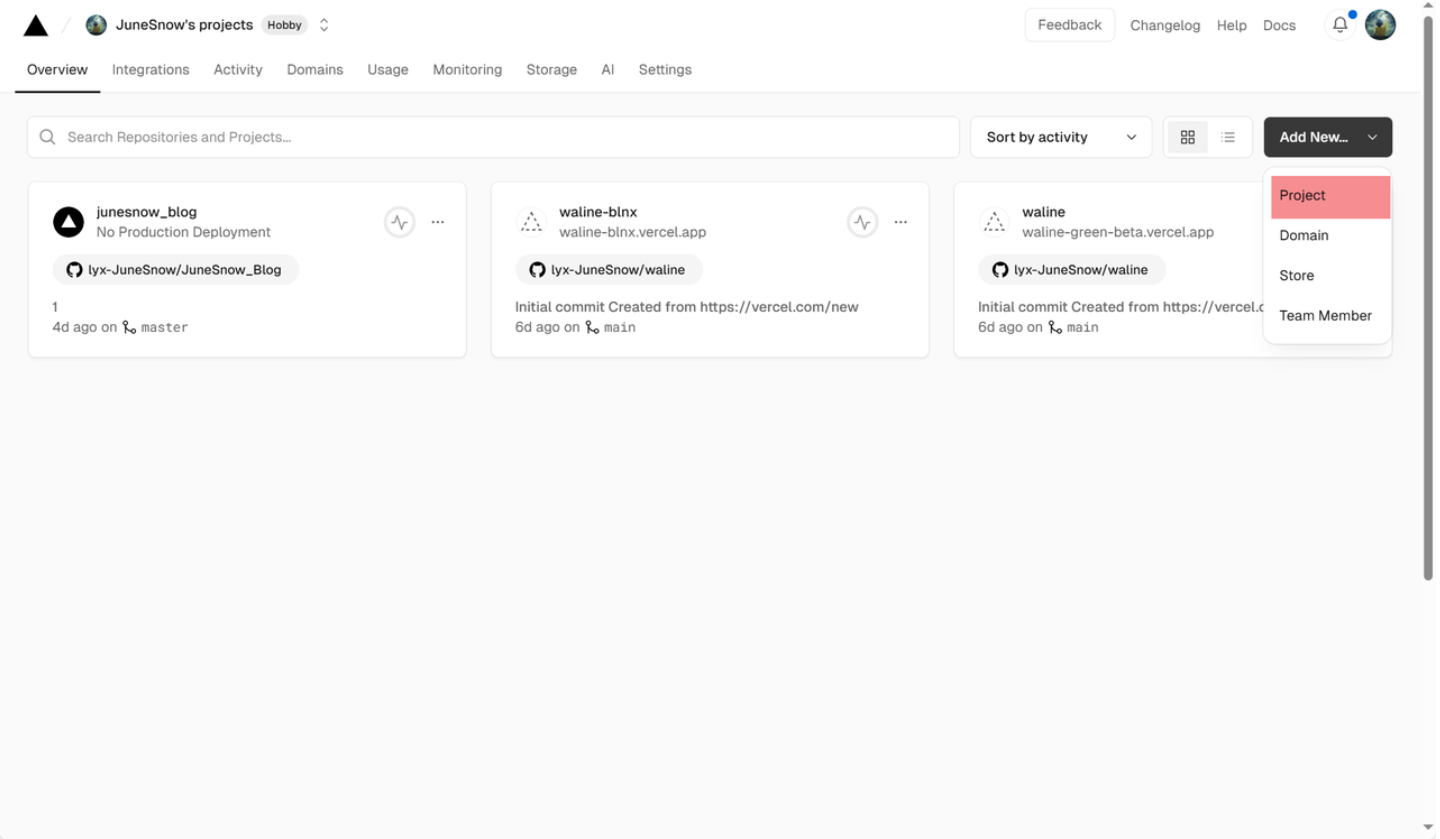This screenshot has height=839, width=1440.
Task: Open the lyx-JuneSnow/waline chip in waline-blnx card
Action: [x=609, y=270]
